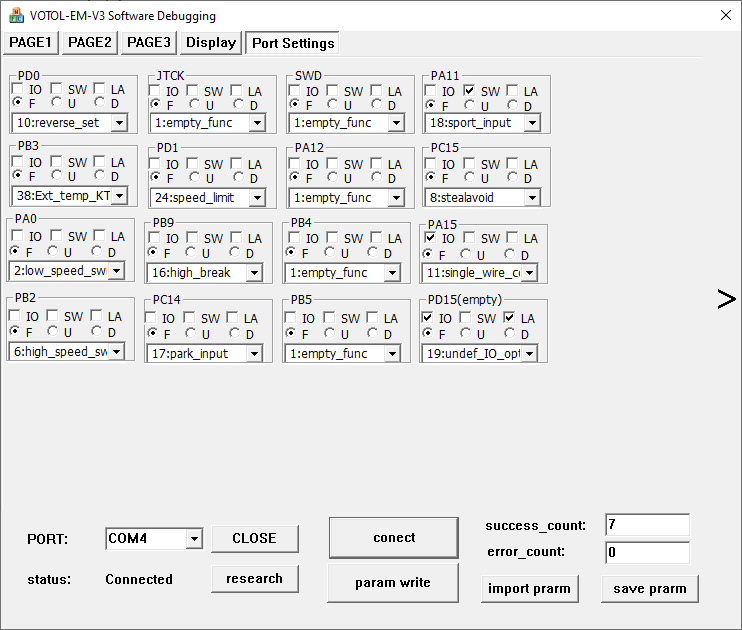Click the success_count text field
Viewport: 742px width, 630px height.
pyautogui.click(x=646, y=525)
